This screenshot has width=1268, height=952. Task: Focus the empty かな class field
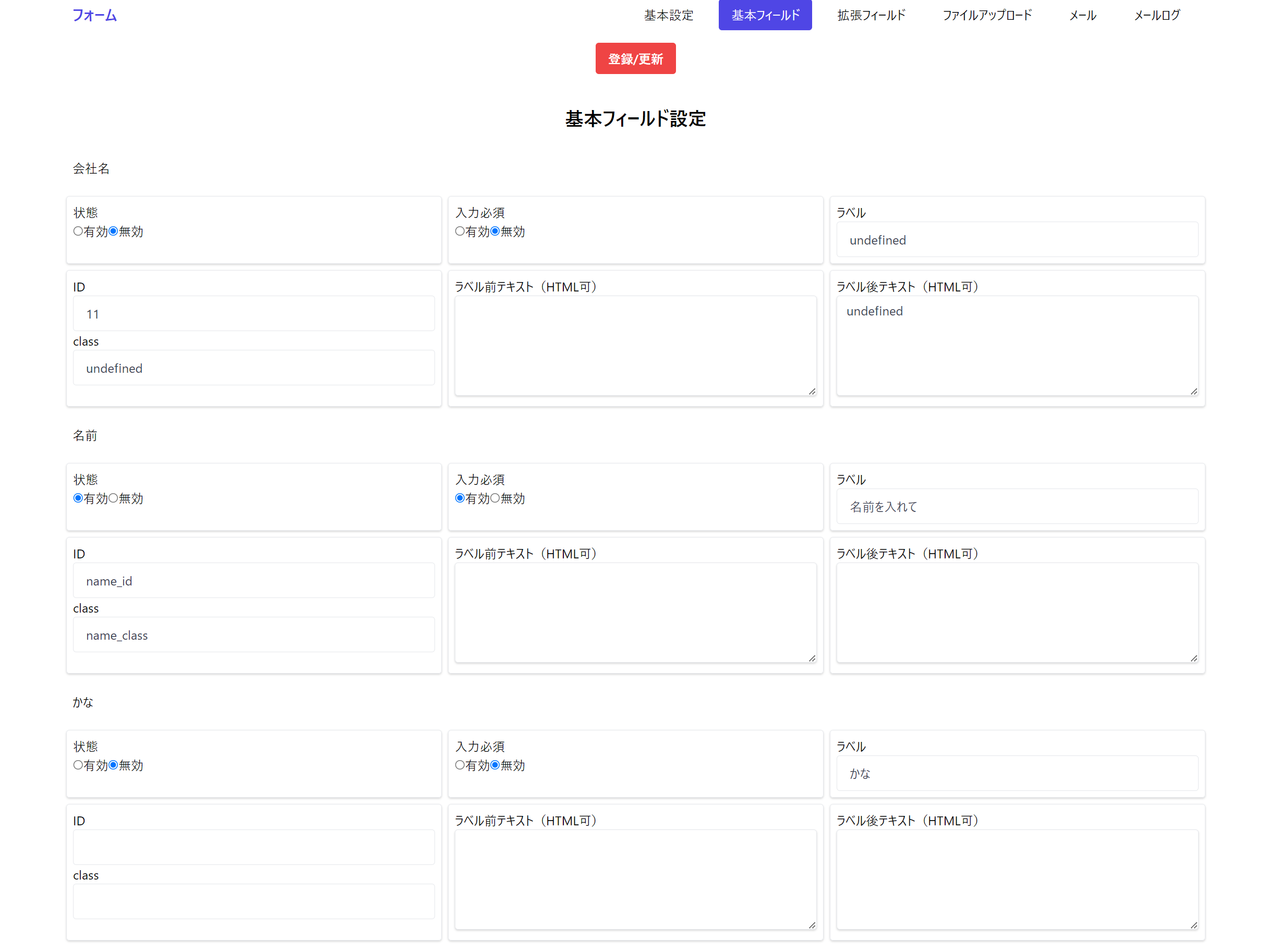click(x=253, y=901)
